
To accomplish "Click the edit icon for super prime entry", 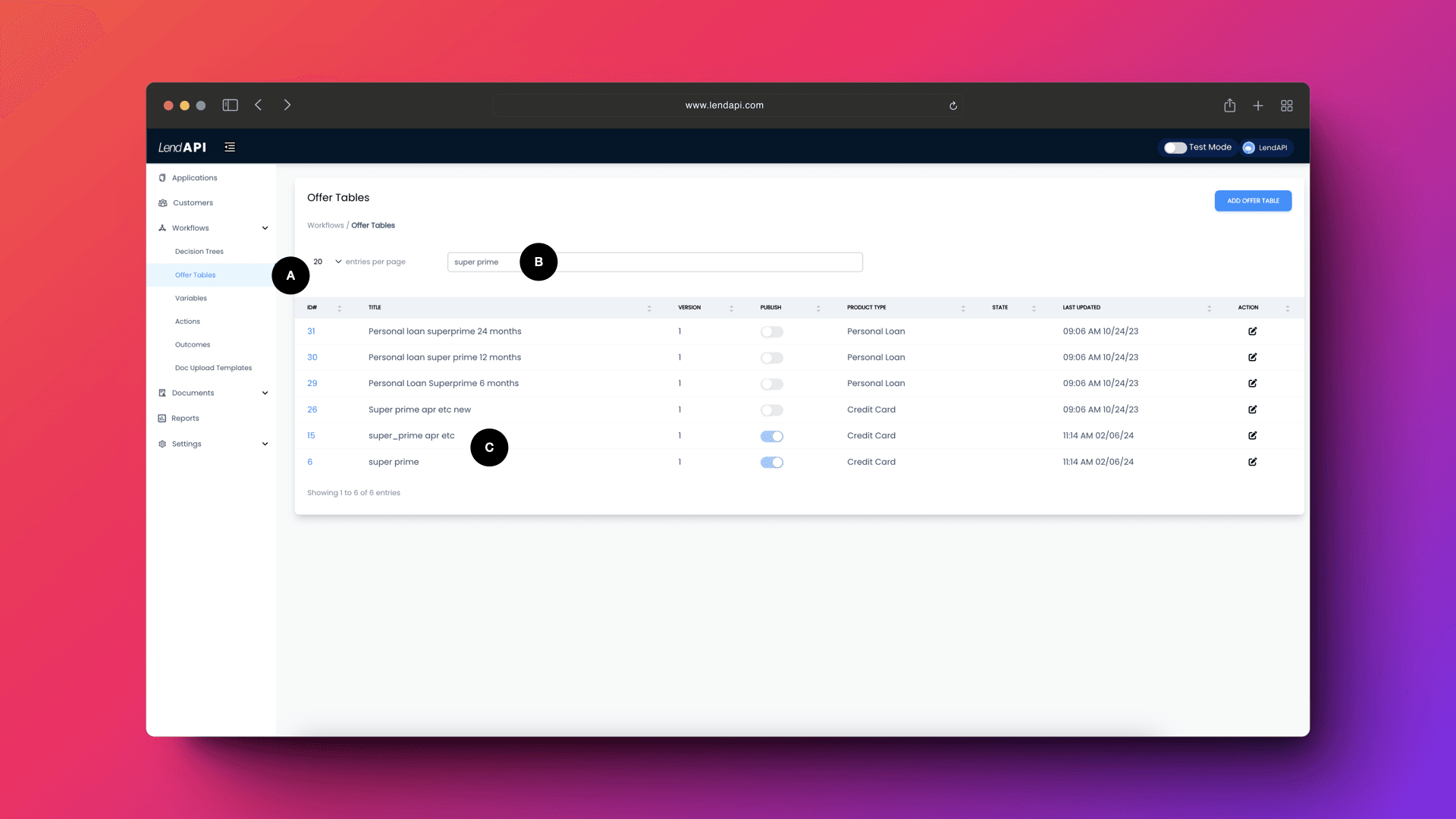I will [x=1253, y=462].
